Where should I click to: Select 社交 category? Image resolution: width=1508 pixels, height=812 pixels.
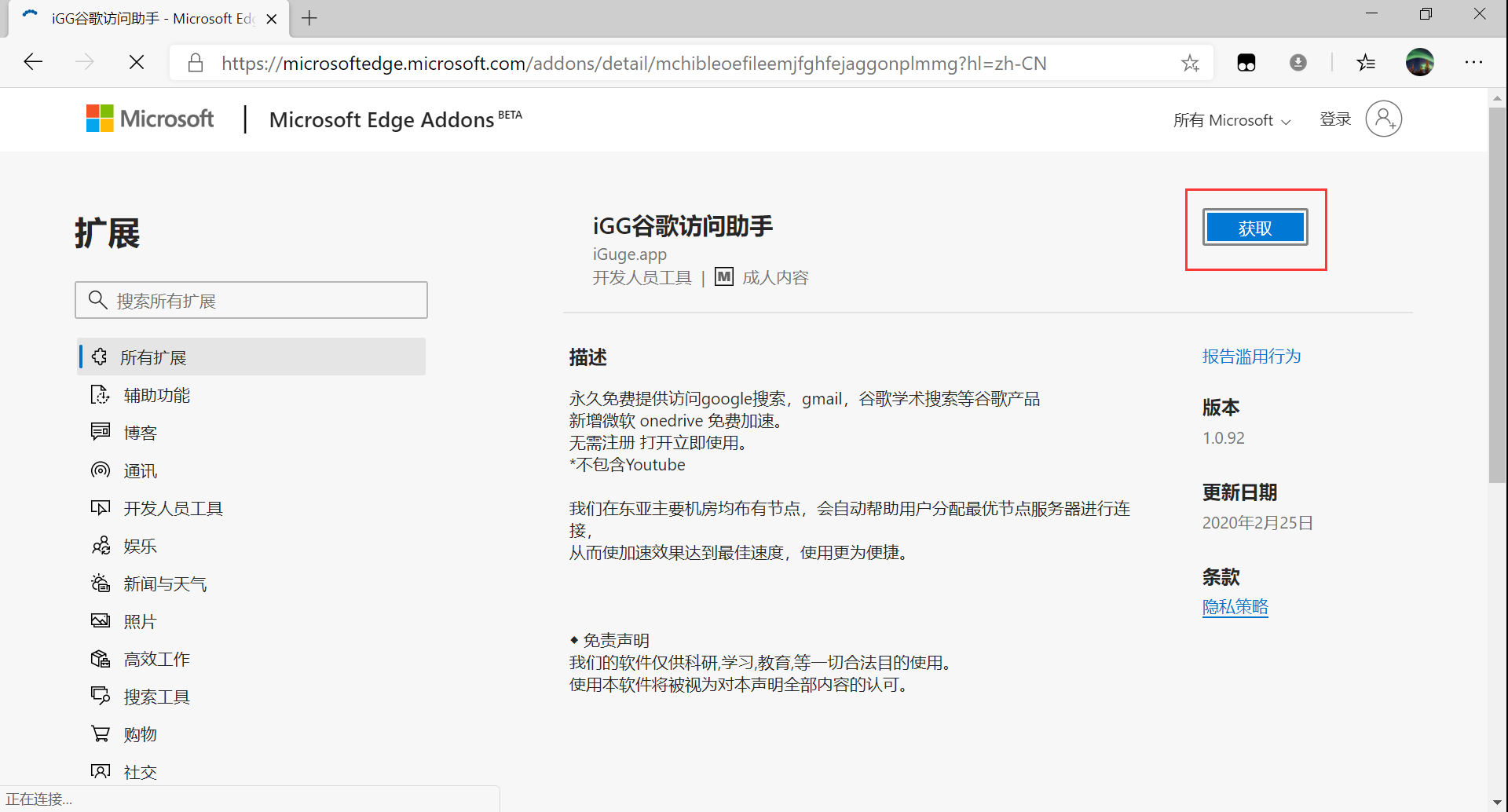141,772
